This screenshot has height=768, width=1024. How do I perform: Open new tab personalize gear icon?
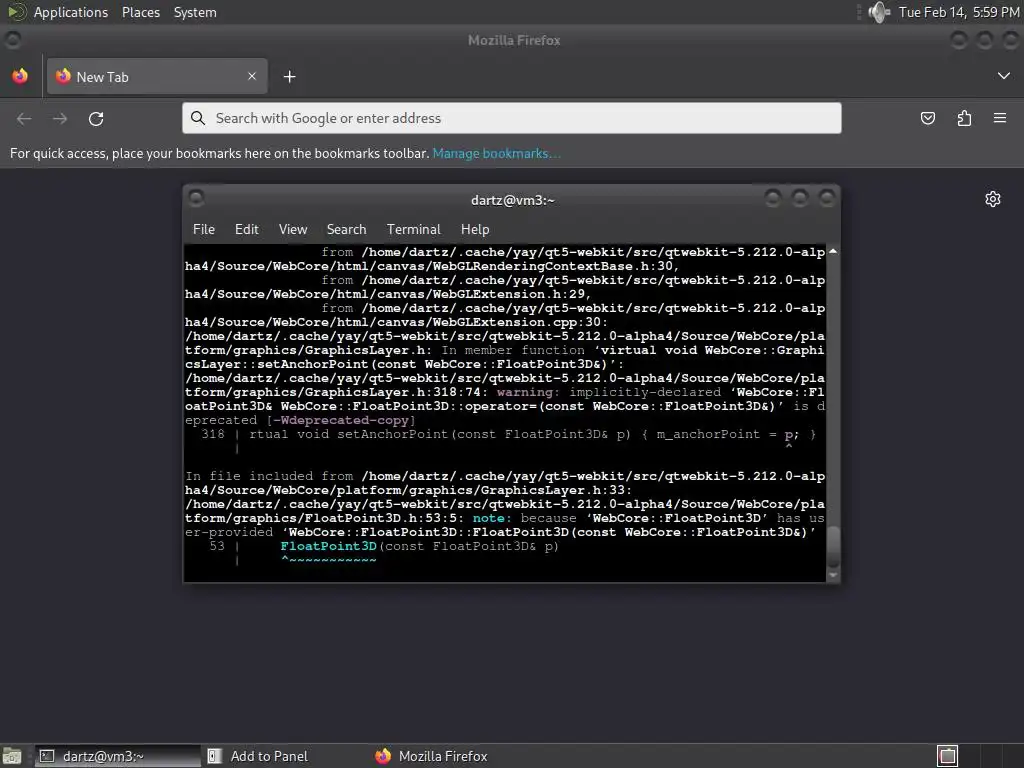993,199
